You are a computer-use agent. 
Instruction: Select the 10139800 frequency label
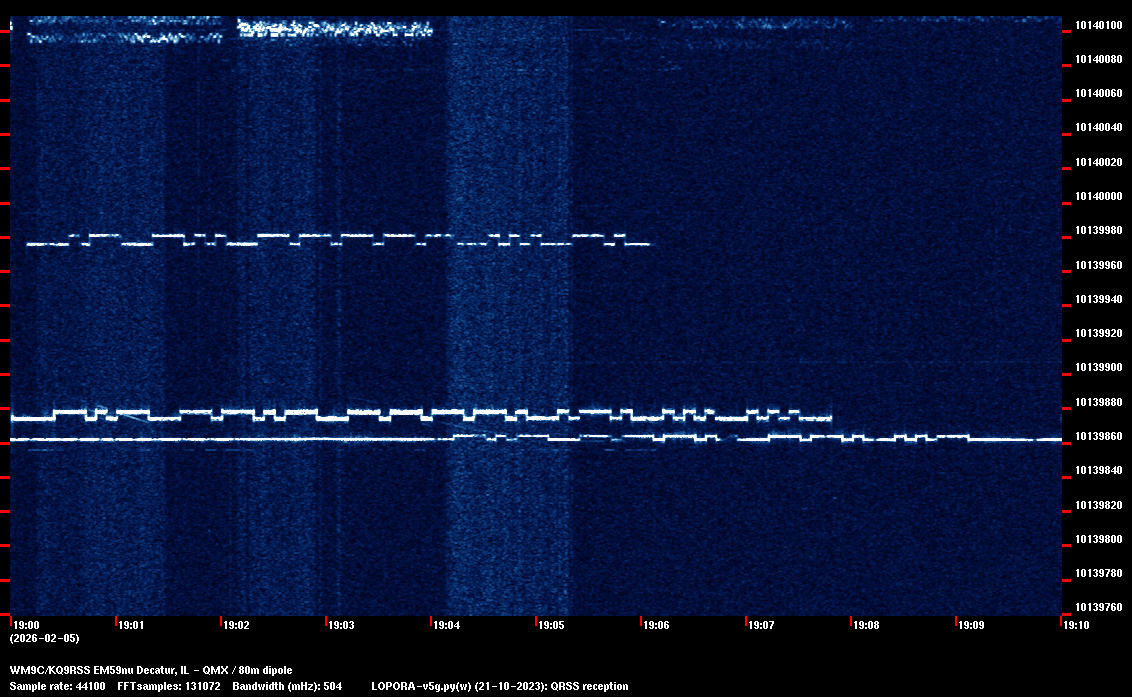(x=1099, y=539)
